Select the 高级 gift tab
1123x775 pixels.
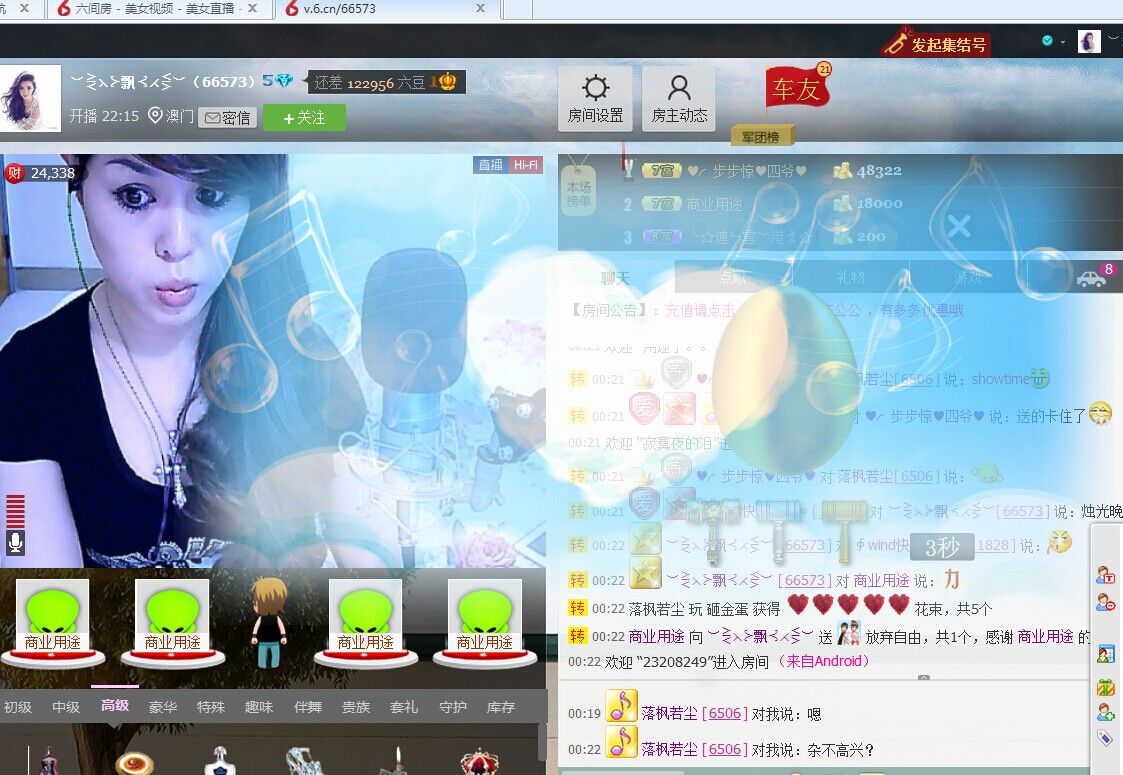click(x=115, y=706)
